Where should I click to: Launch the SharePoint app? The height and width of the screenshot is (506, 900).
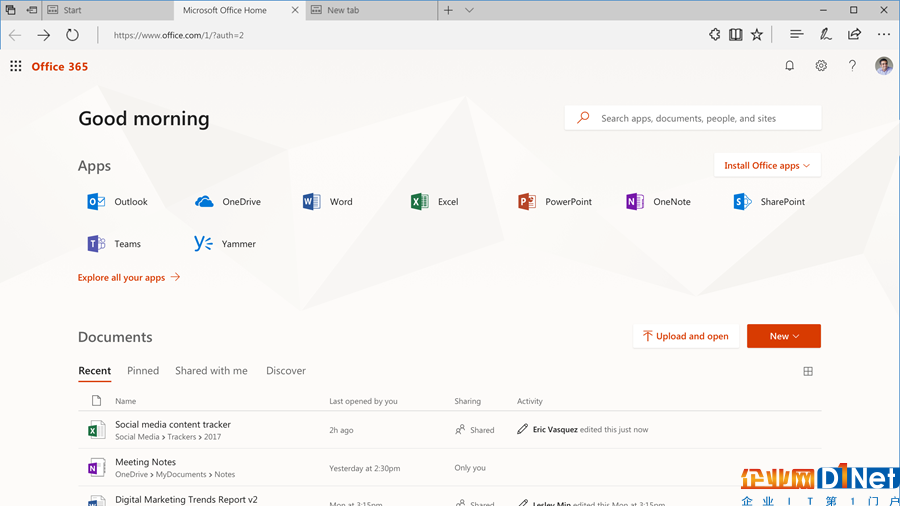pyautogui.click(x=769, y=202)
